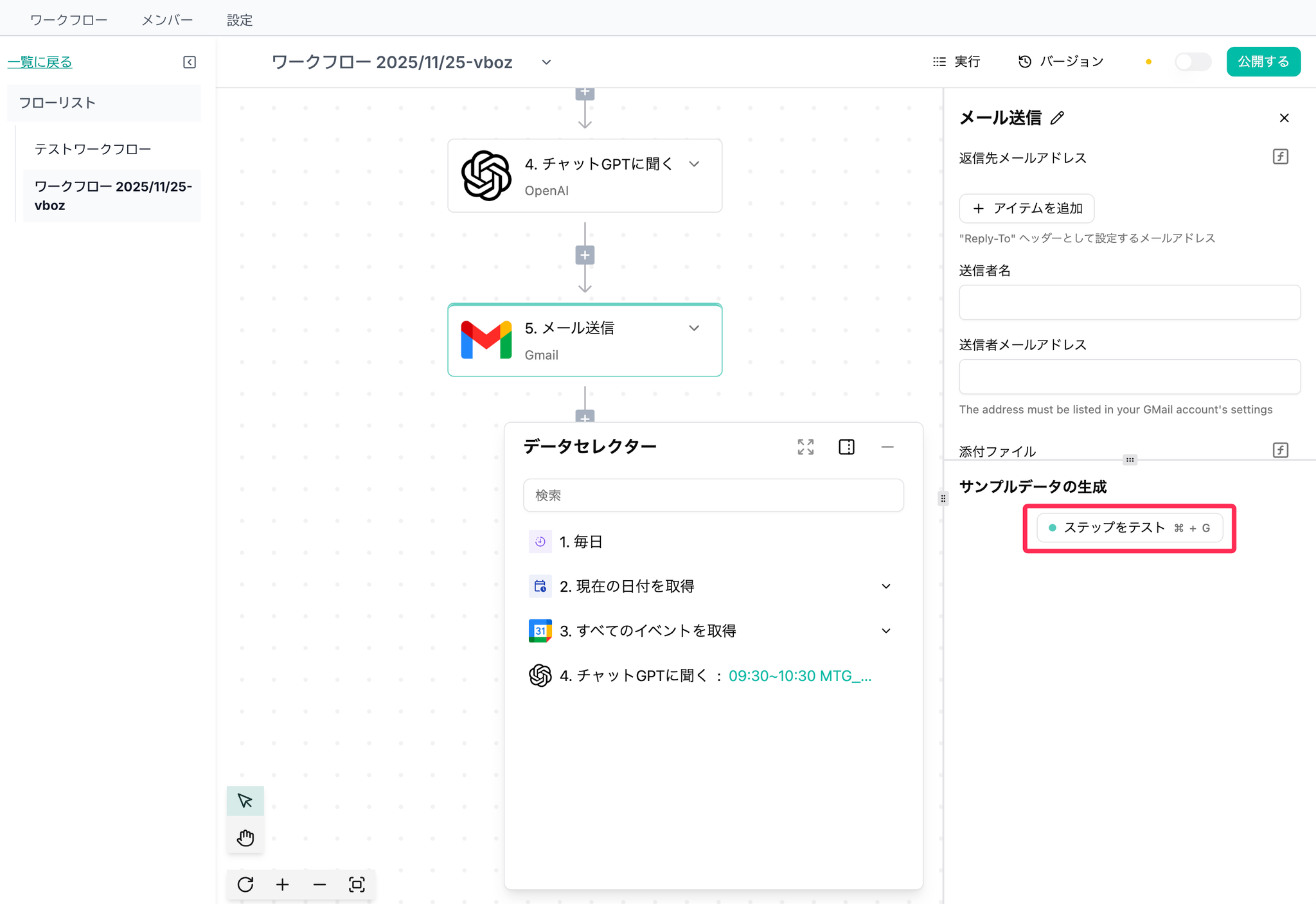The width and height of the screenshot is (1316, 904).
Task: Open workflow title dropdown chevron
Action: tap(546, 62)
